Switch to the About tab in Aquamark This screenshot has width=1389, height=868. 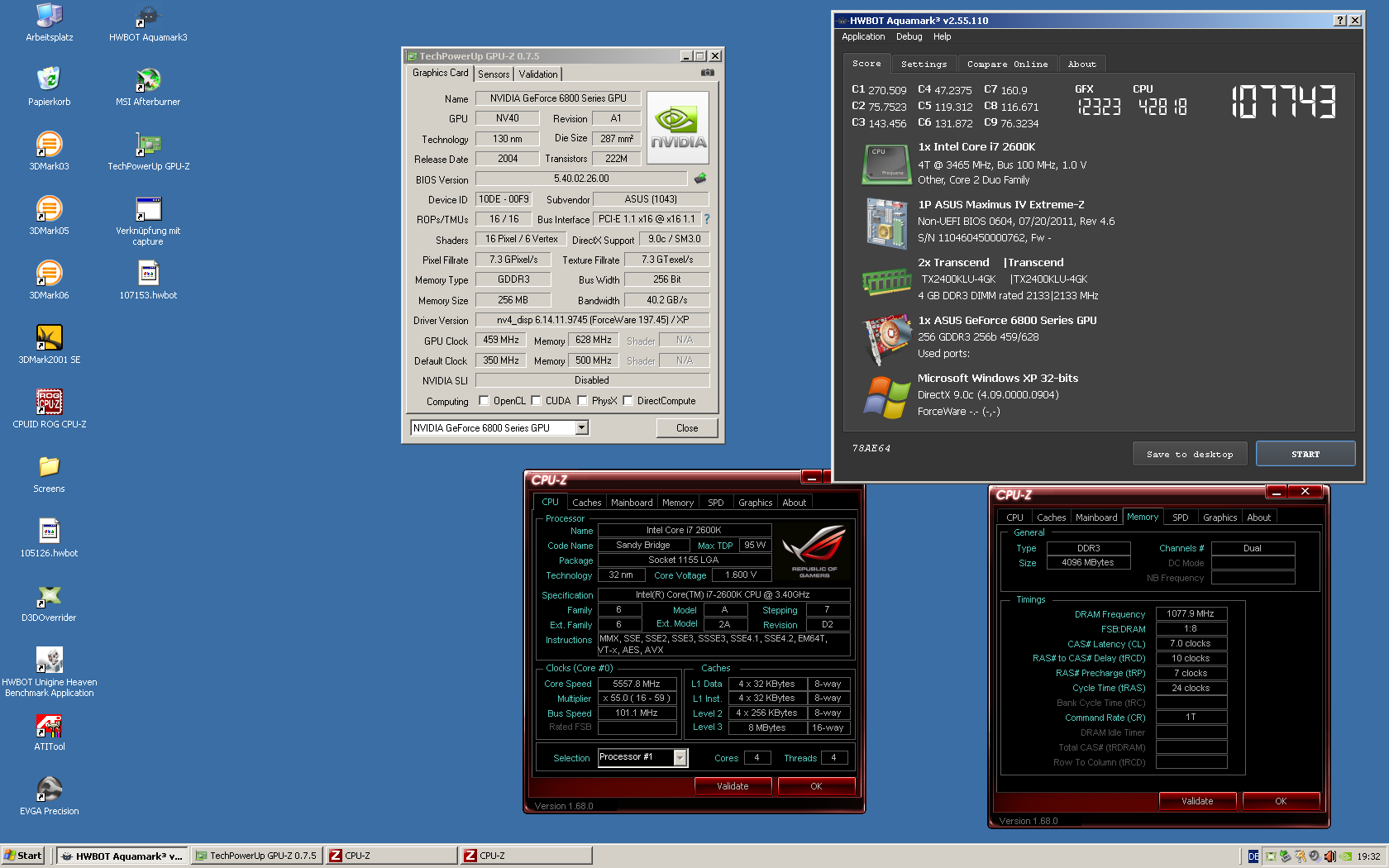coord(1081,64)
